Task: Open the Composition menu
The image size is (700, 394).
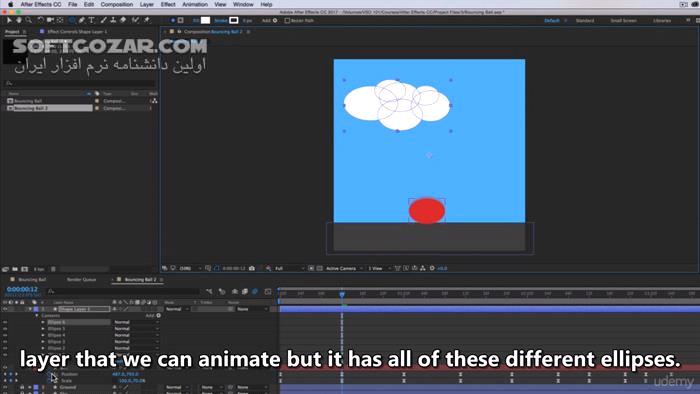Action: pyautogui.click(x=117, y=4)
